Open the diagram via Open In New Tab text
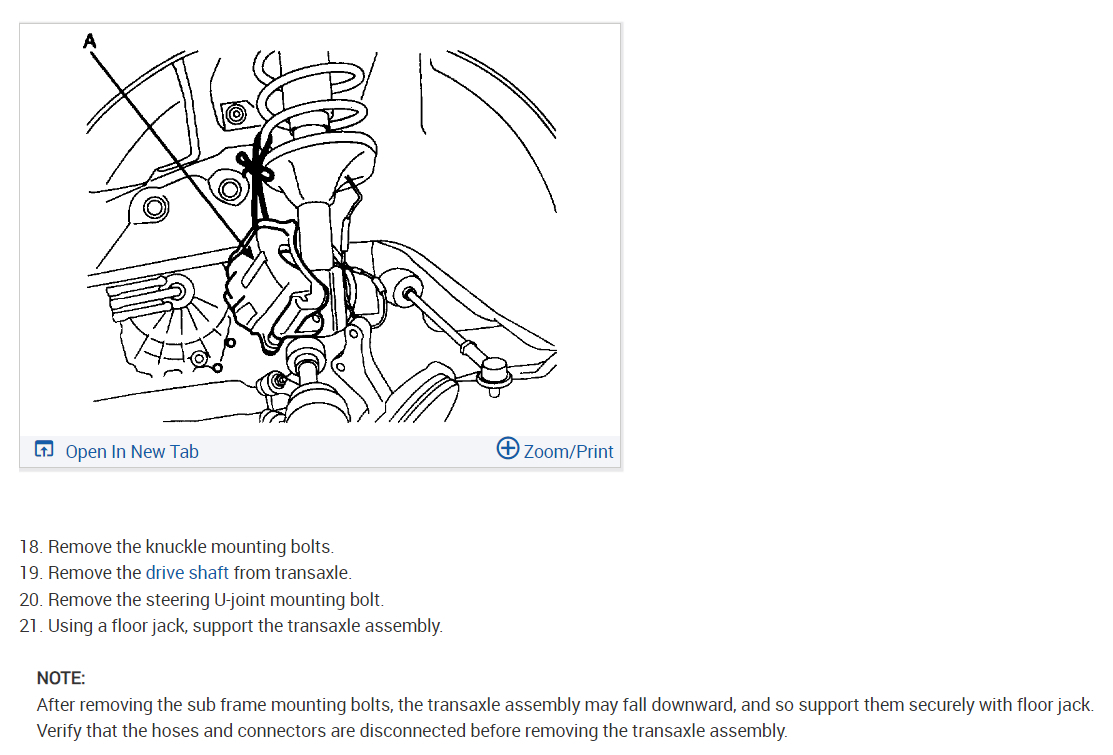This screenshot has width=1113, height=755. (132, 452)
